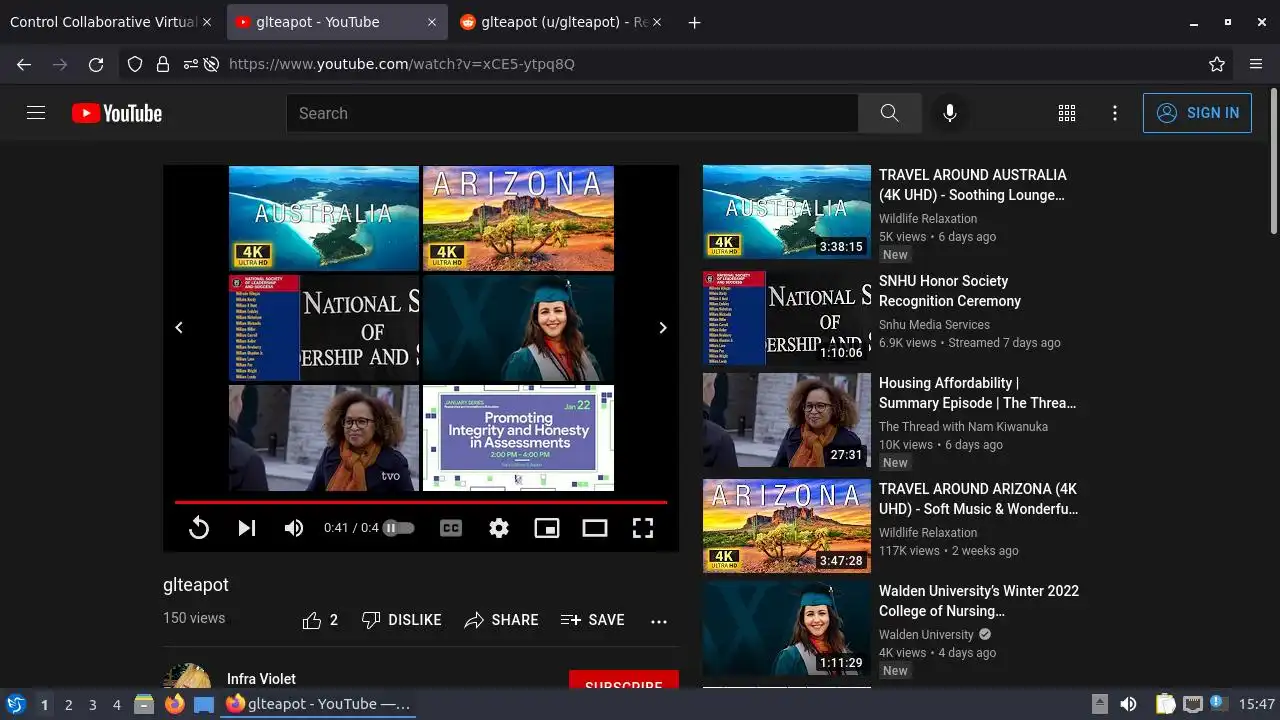Click the SIGN IN button
The image size is (1280, 720).
coord(1197,113)
